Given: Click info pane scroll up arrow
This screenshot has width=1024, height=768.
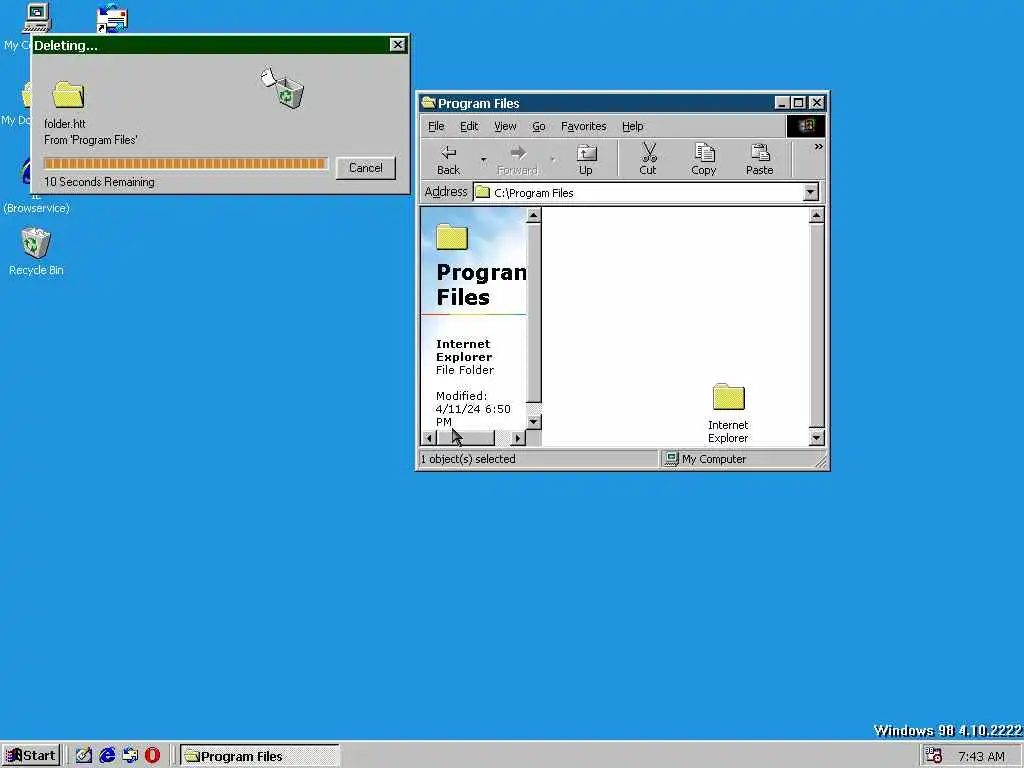Looking at the screenshot, I should point(534,216).
